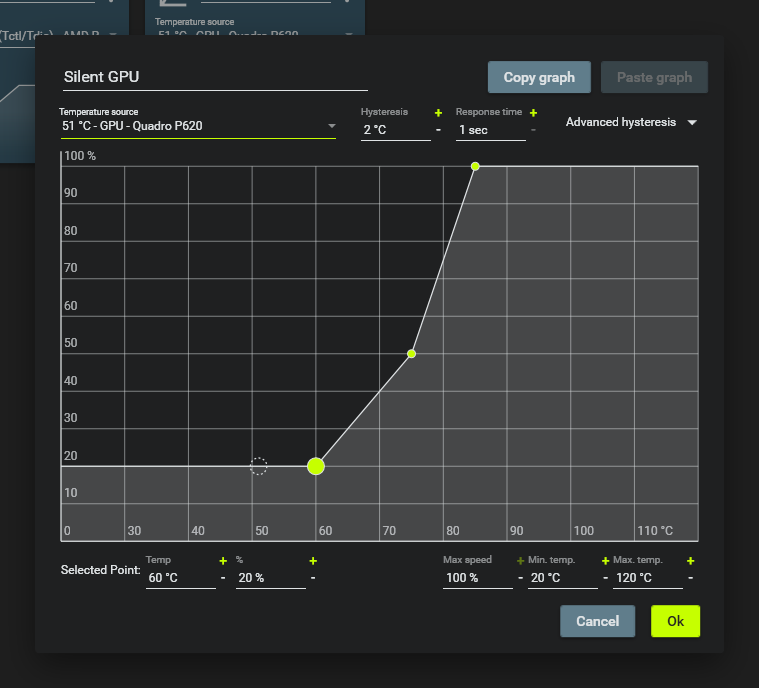Select the 50% curve point on graph
This screenshot has height=688, width=759.
pyautogui.click(x=411, y=354)
